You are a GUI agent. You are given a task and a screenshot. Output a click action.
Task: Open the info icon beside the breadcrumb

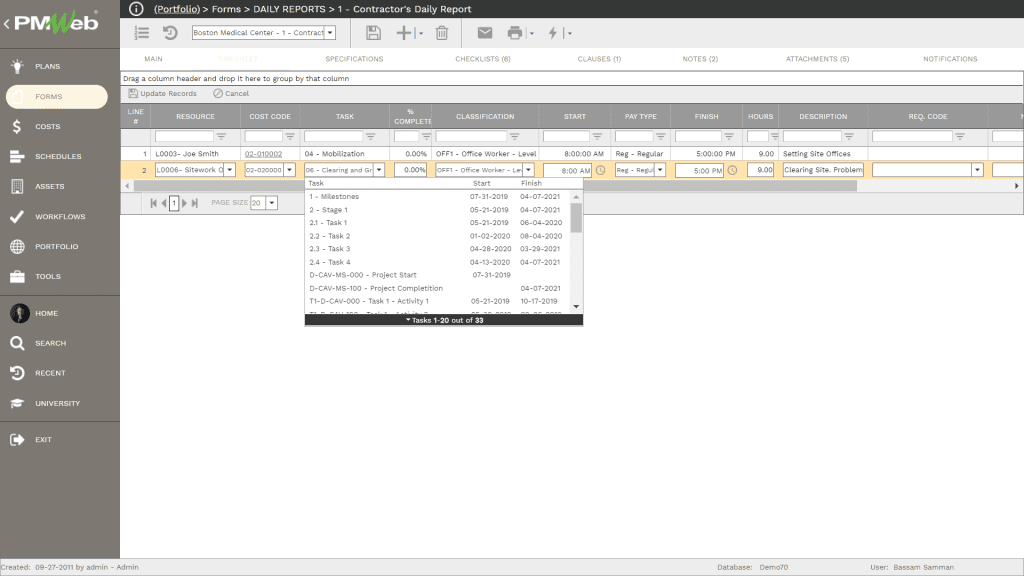point(136,8)
